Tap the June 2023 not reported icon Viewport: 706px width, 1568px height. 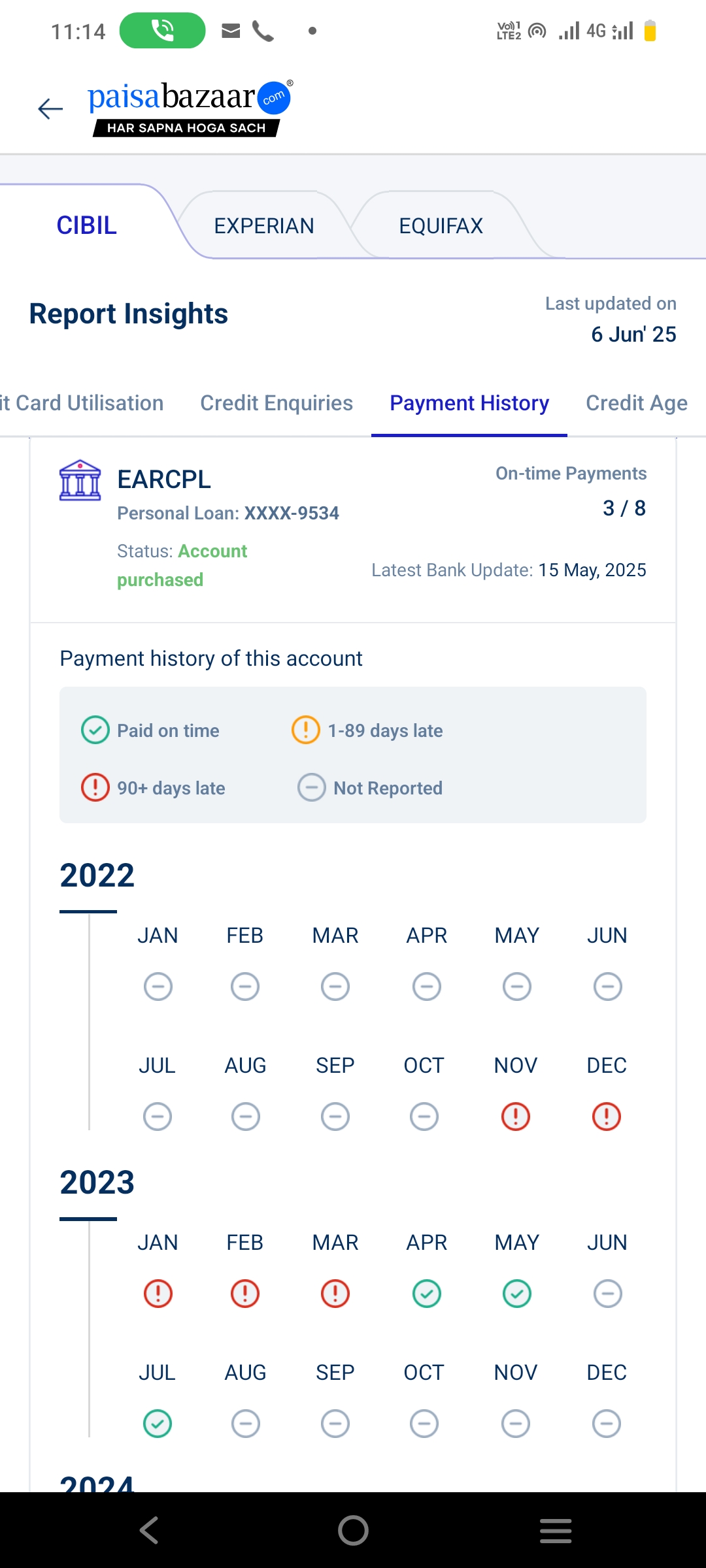pos(607,1294)
